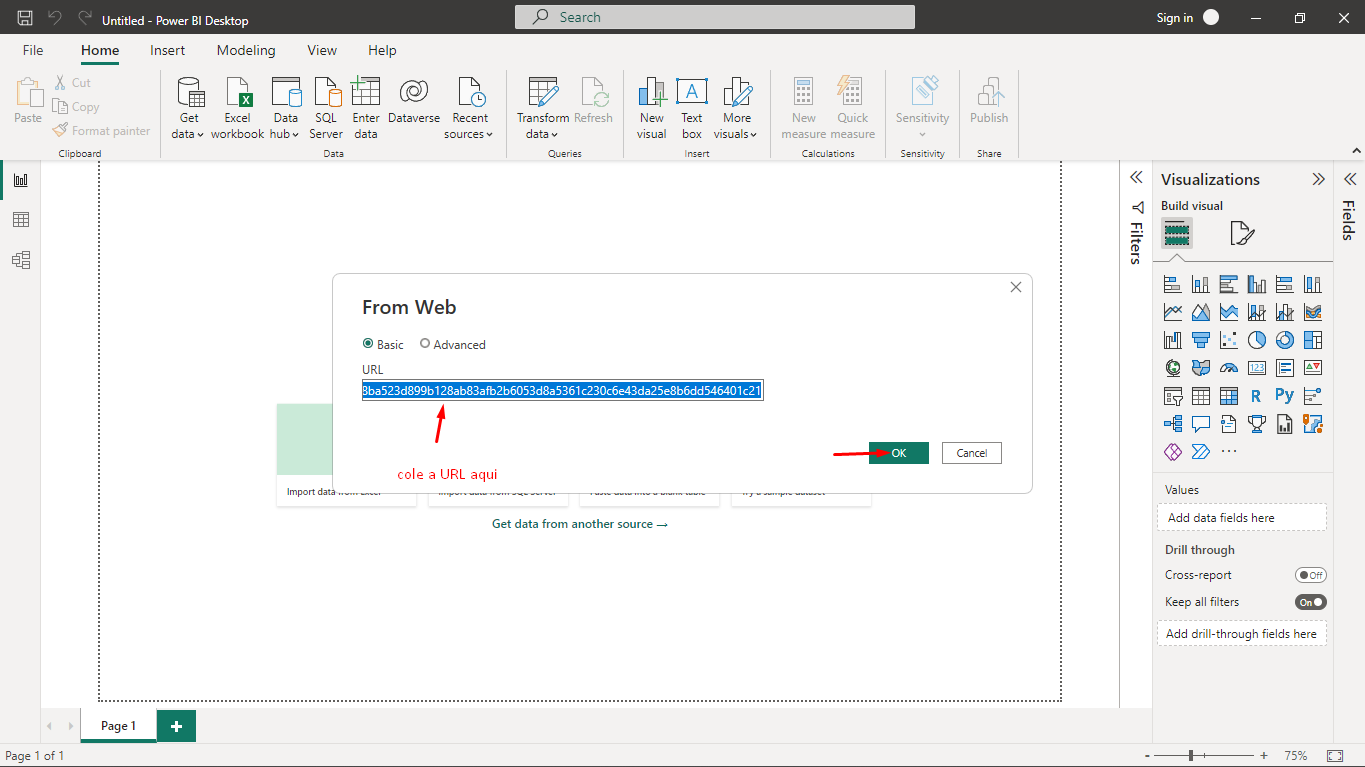Insert a Decomposition tree visual
The width and height of the screenshot is (1365, 767).
pyautogui.click(x=1173, y=424)
